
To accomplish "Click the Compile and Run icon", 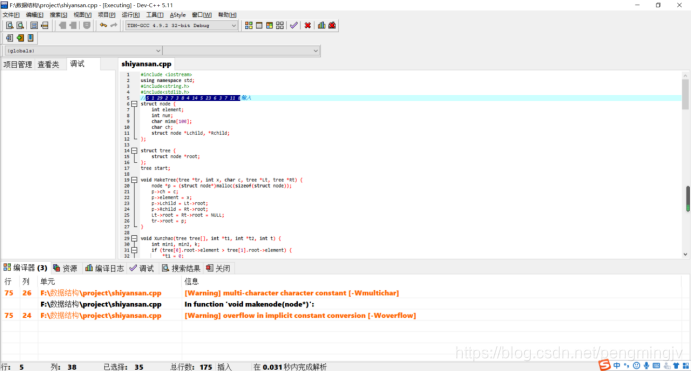I will tap(269, 26).
